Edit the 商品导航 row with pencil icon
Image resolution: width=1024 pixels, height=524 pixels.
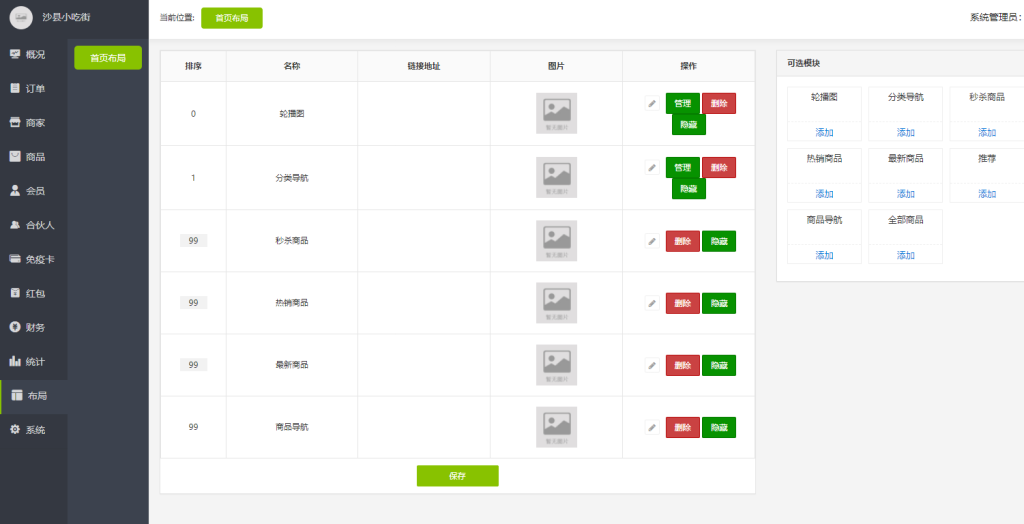(x=652, y=427)
